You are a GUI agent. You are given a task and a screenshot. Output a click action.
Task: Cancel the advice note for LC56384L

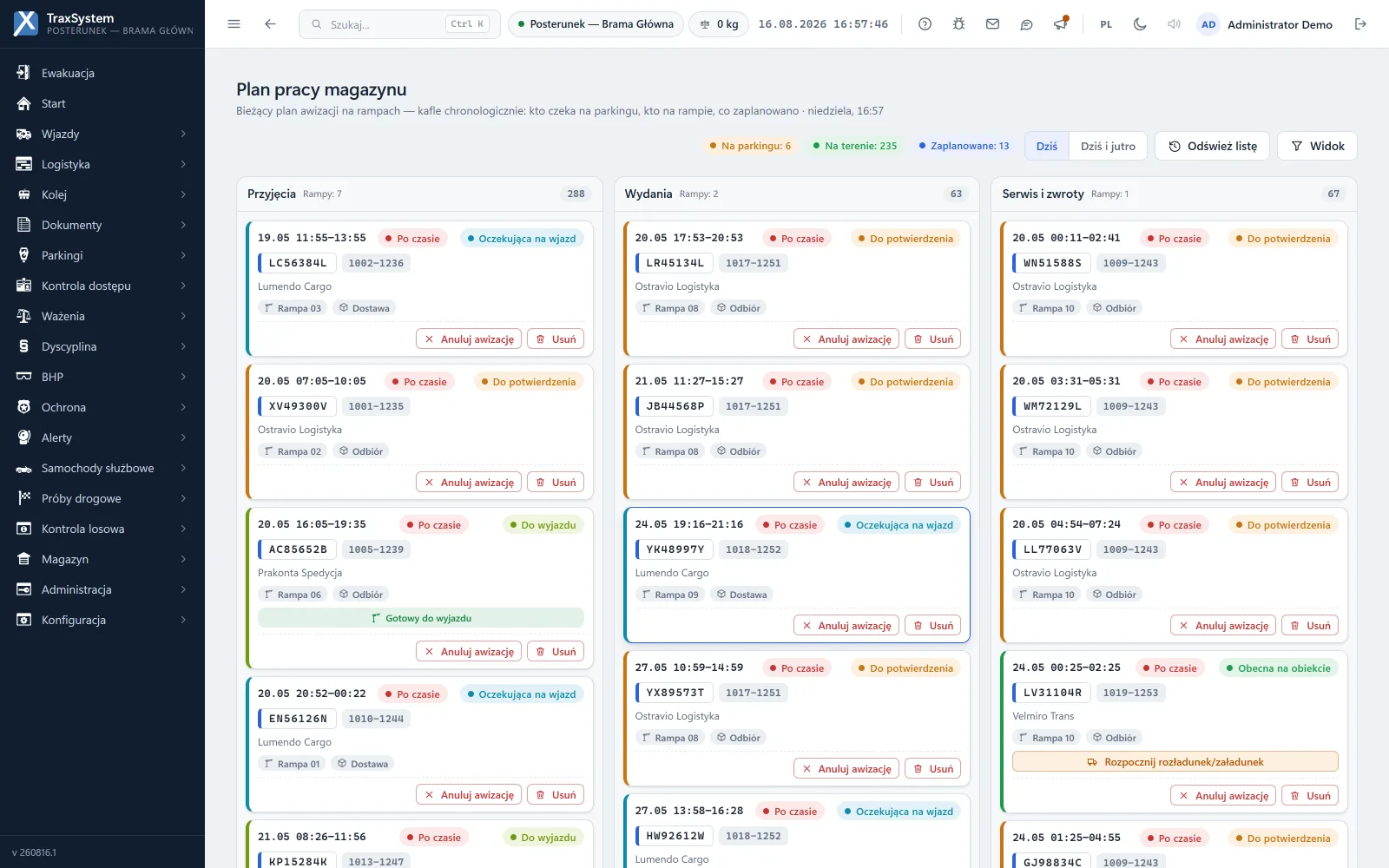pyautogui.click(x=469, y=339)
